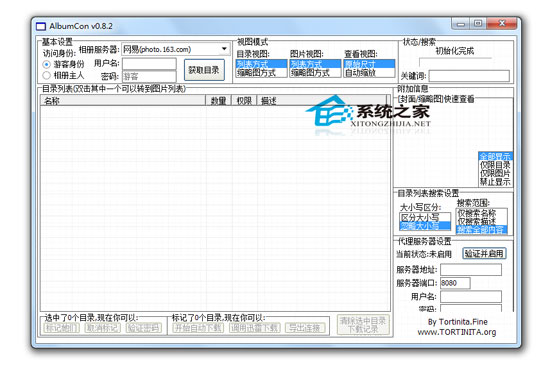Viewport: 550px width, 365px height.
Task: Click the 关键词 search field
Action: 469,76
